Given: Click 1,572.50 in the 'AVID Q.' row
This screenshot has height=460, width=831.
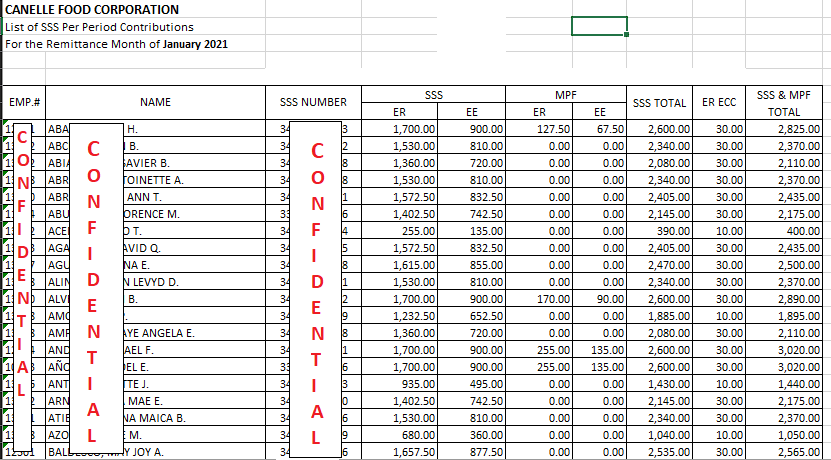Looking at the screenshot, I should pyautogui.click(x=400, y=247).
